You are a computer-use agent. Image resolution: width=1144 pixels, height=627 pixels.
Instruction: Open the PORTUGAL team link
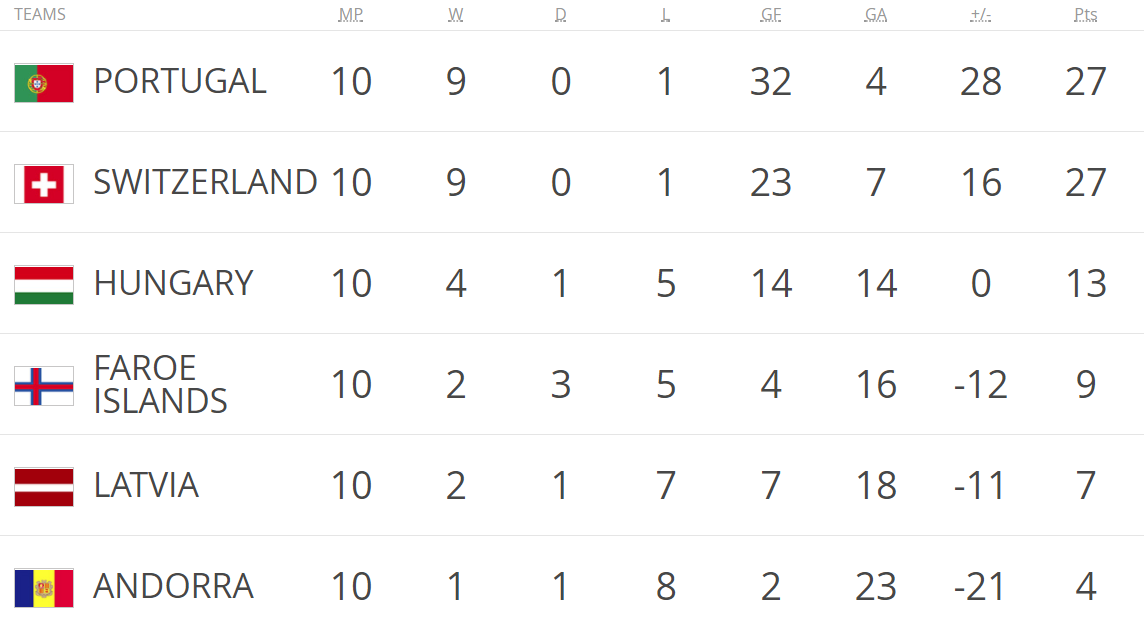pos(180,81)
